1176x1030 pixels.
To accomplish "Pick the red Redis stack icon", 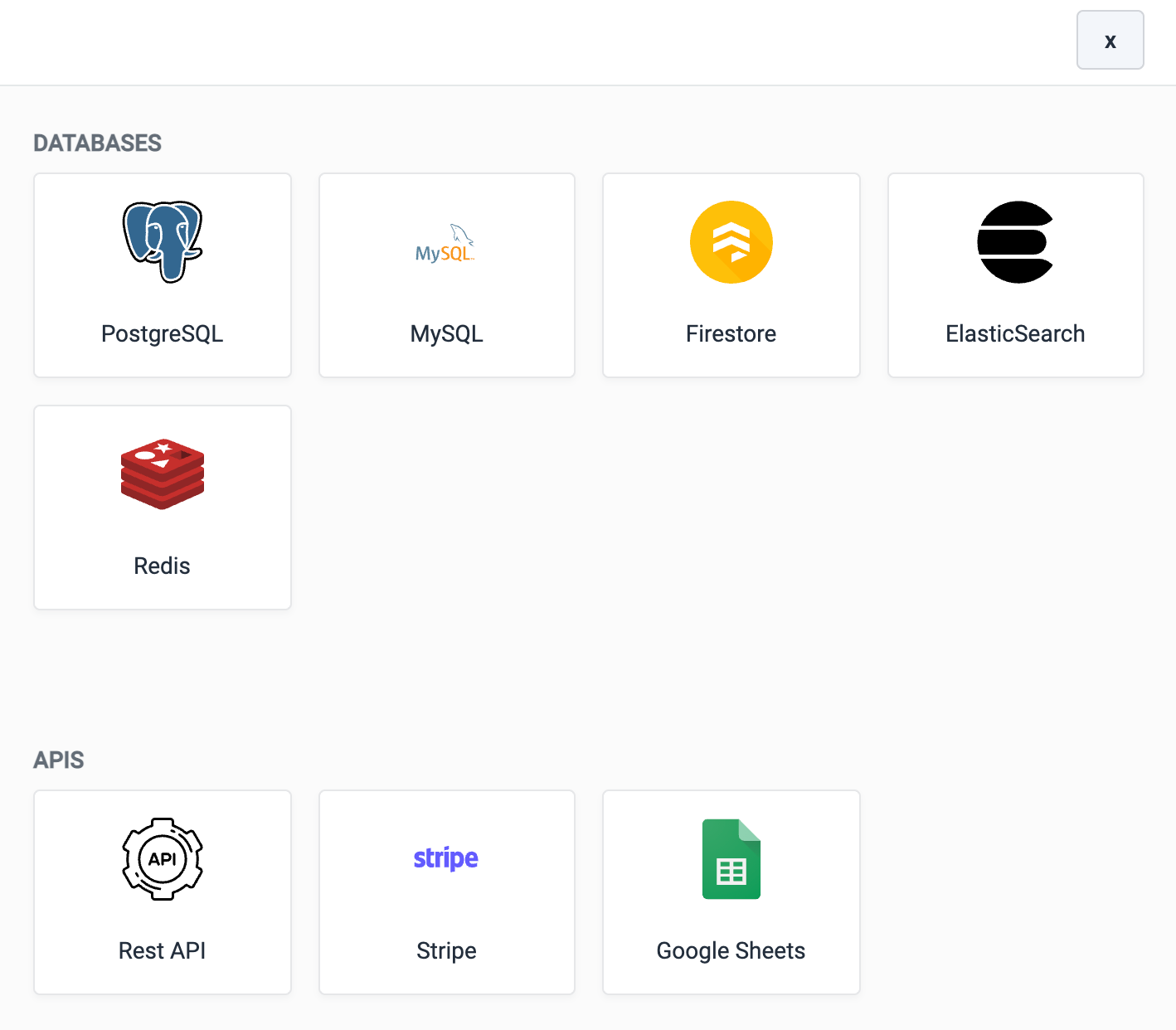I will 163,474.
